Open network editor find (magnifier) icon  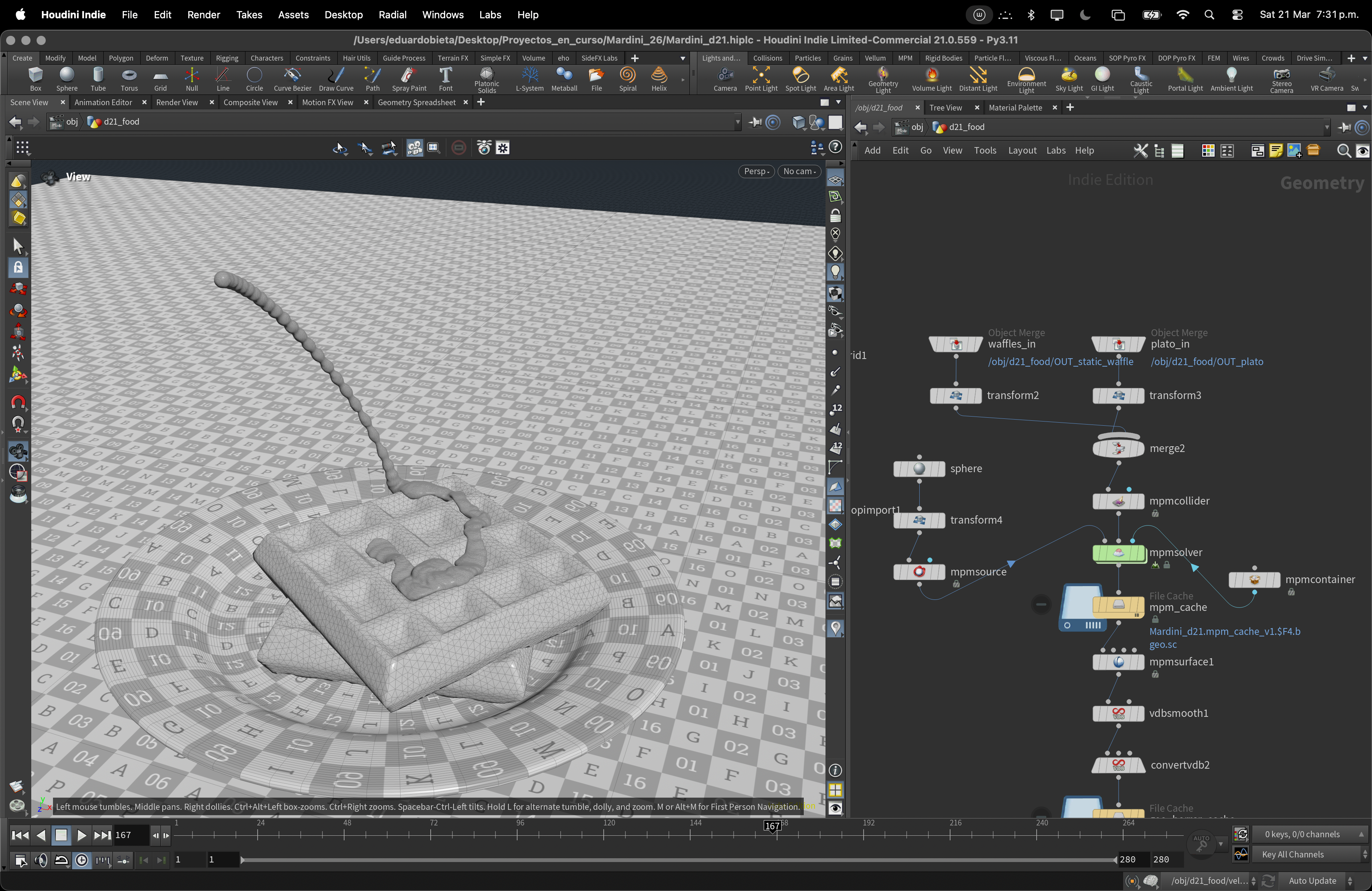1343,151
